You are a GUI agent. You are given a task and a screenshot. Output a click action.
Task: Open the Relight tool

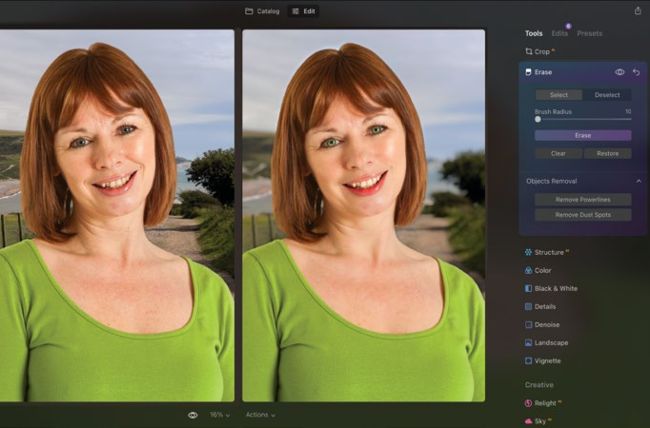click(x=545, y=403)
